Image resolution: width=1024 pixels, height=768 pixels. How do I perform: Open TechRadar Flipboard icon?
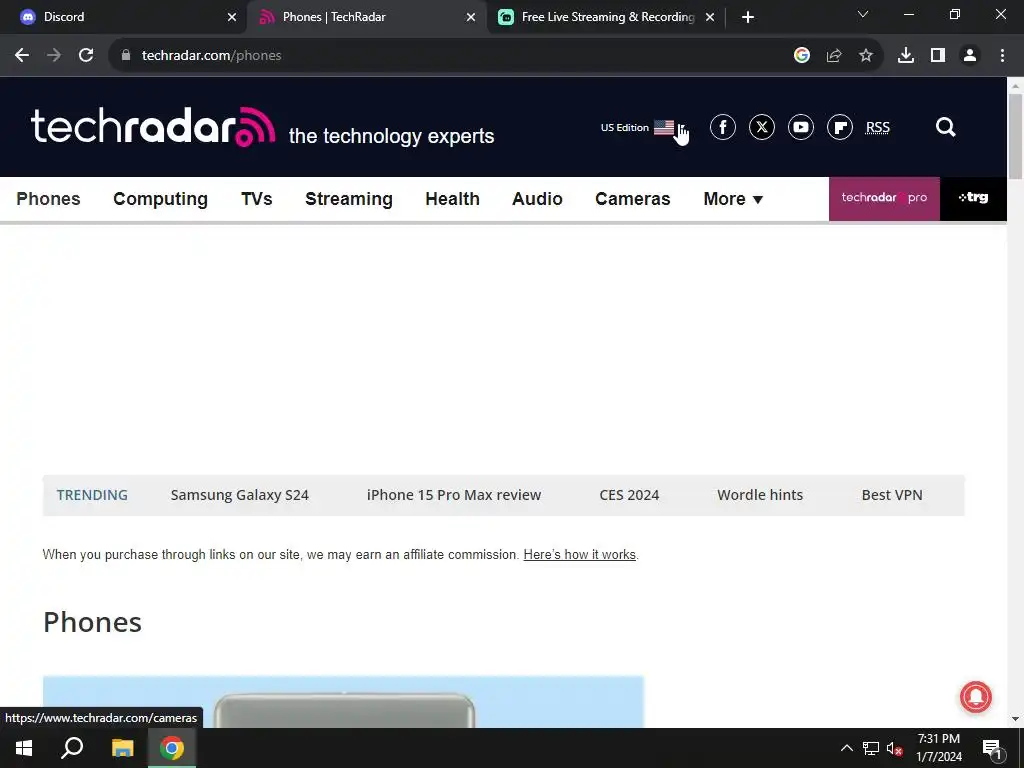coord(840,127)
